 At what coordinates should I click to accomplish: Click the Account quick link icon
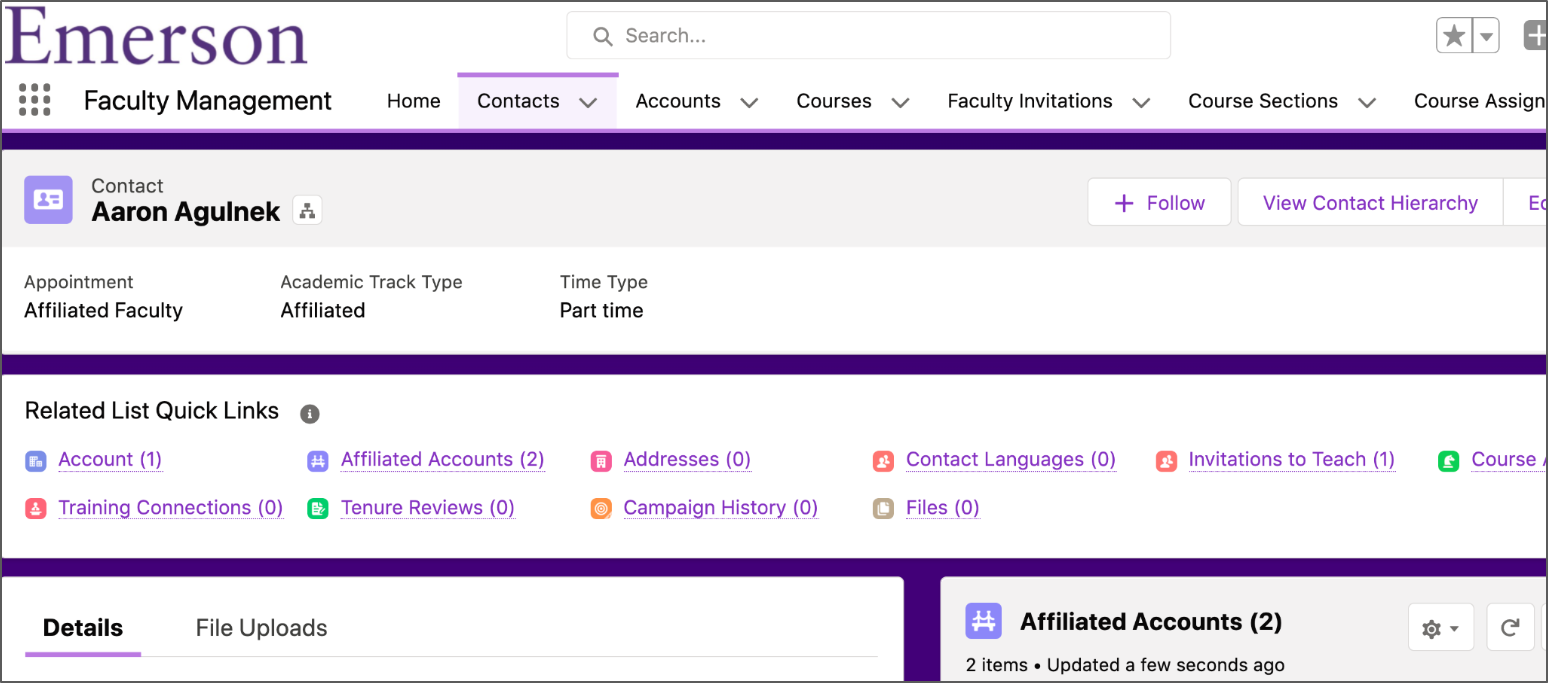point(35,461)
